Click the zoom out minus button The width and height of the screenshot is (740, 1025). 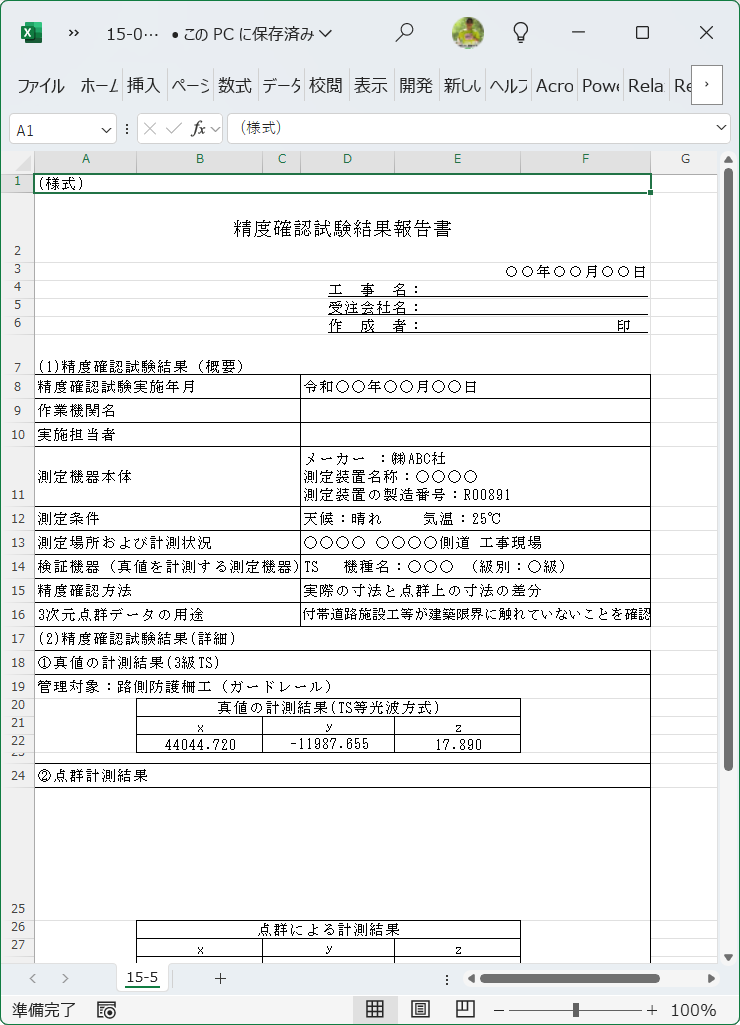pyautogui.click(x=499, y=1010)
